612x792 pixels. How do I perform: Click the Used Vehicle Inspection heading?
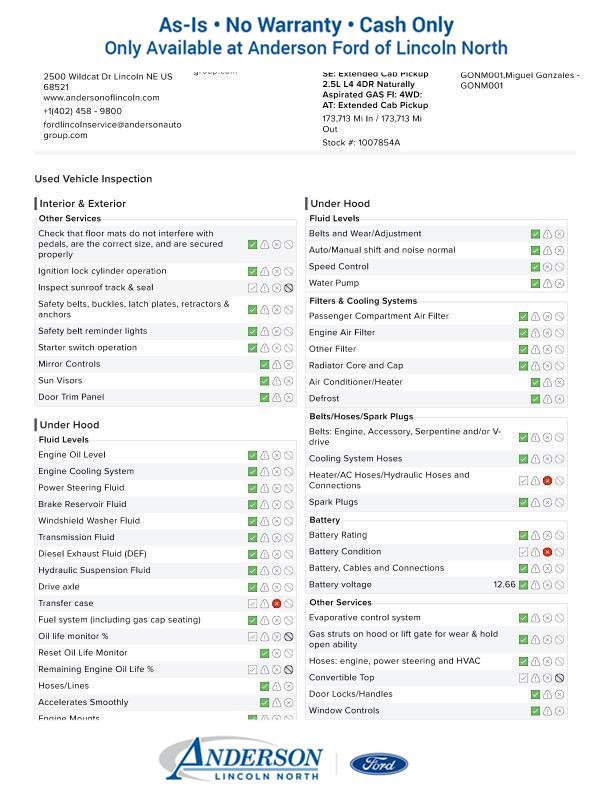pyautogui.click(x=93, y=179)
